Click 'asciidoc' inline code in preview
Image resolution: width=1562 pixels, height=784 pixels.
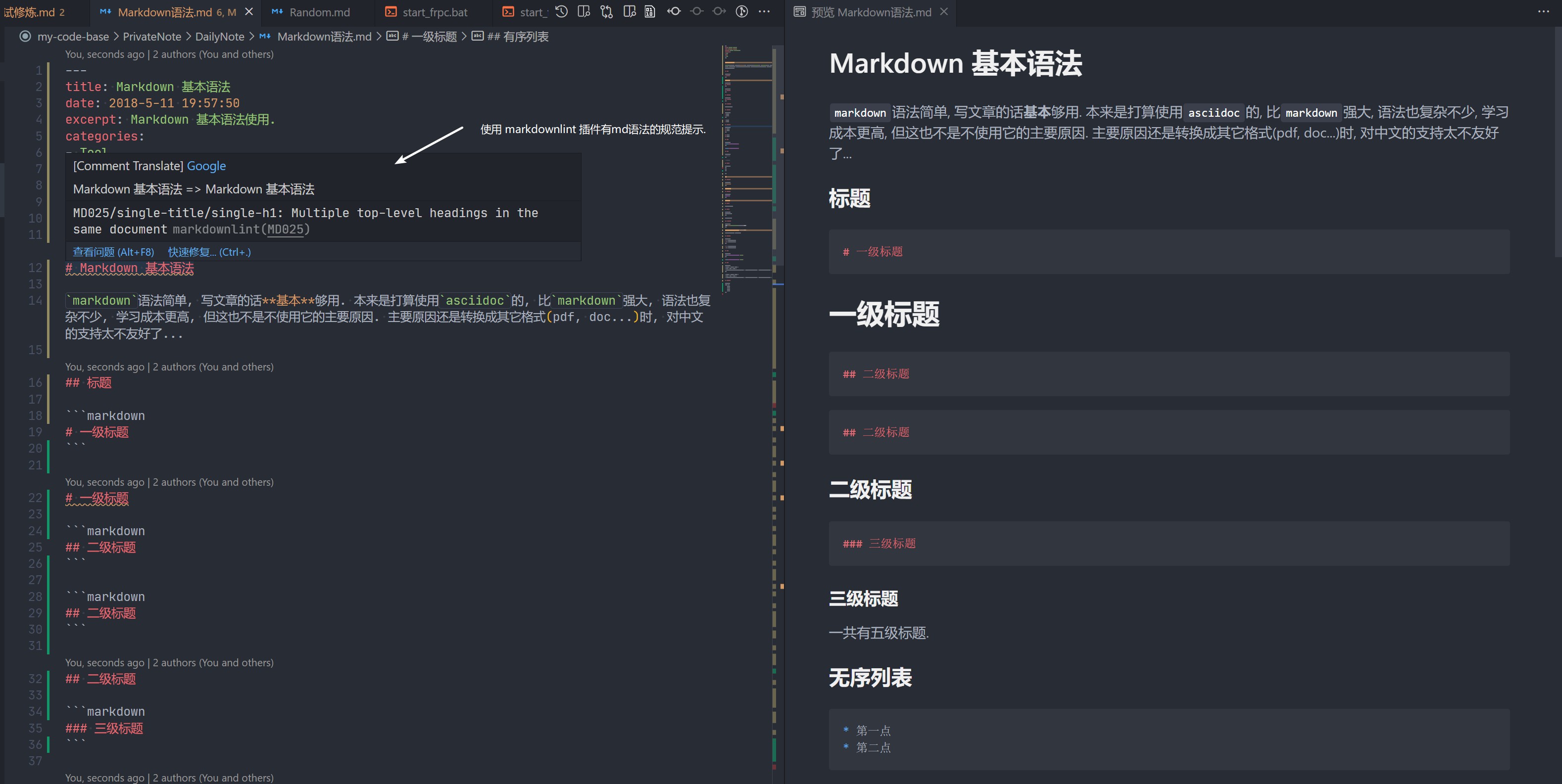pos(1214,113)
